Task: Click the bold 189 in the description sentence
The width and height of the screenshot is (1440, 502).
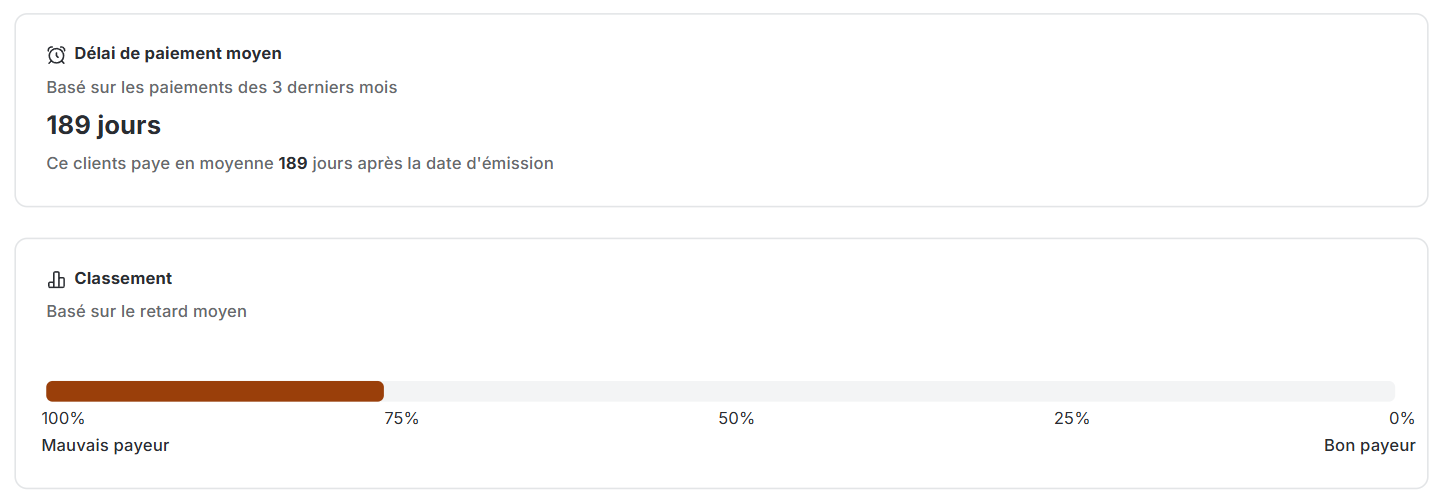Action: tap(293, 163)
